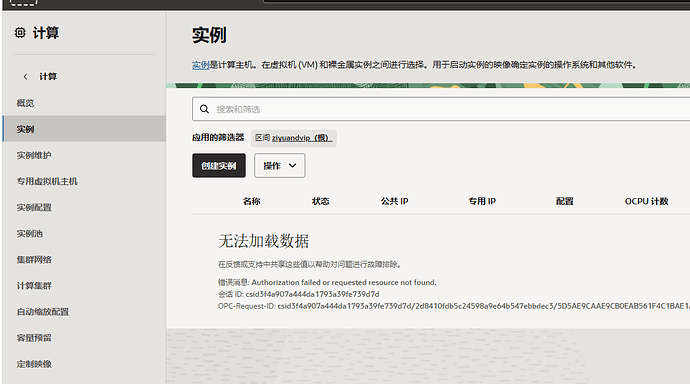Click the 会话 ID value line

(x=298, y=294)
